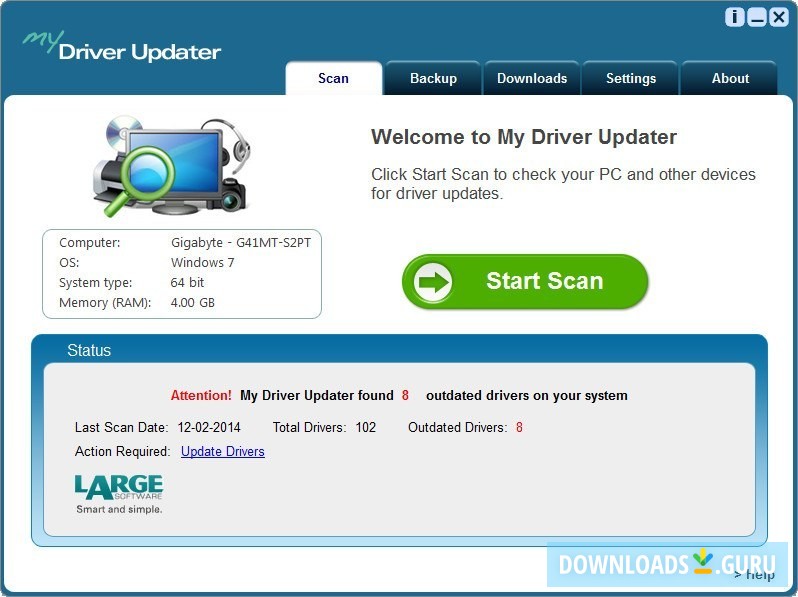Click the '64 bit' system type value
The image size is (798, 597).
pos(187,282)
